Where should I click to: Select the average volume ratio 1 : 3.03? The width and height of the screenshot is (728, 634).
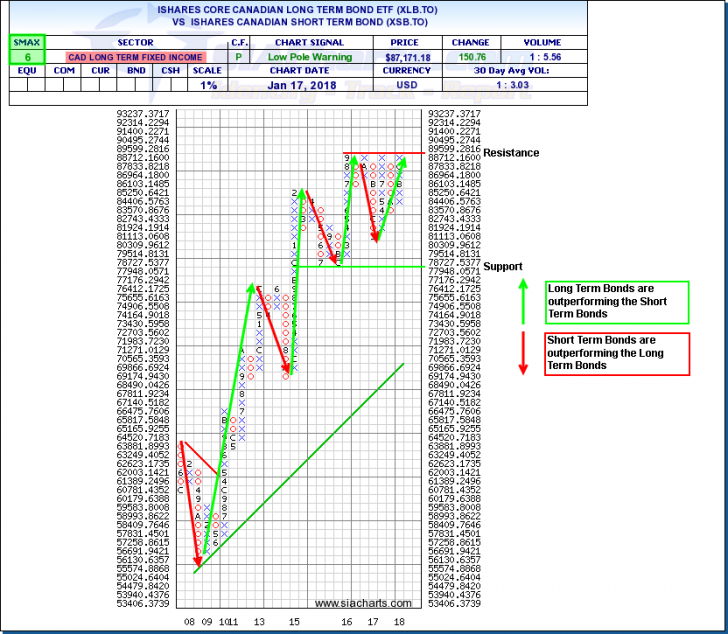pos(513,85)
